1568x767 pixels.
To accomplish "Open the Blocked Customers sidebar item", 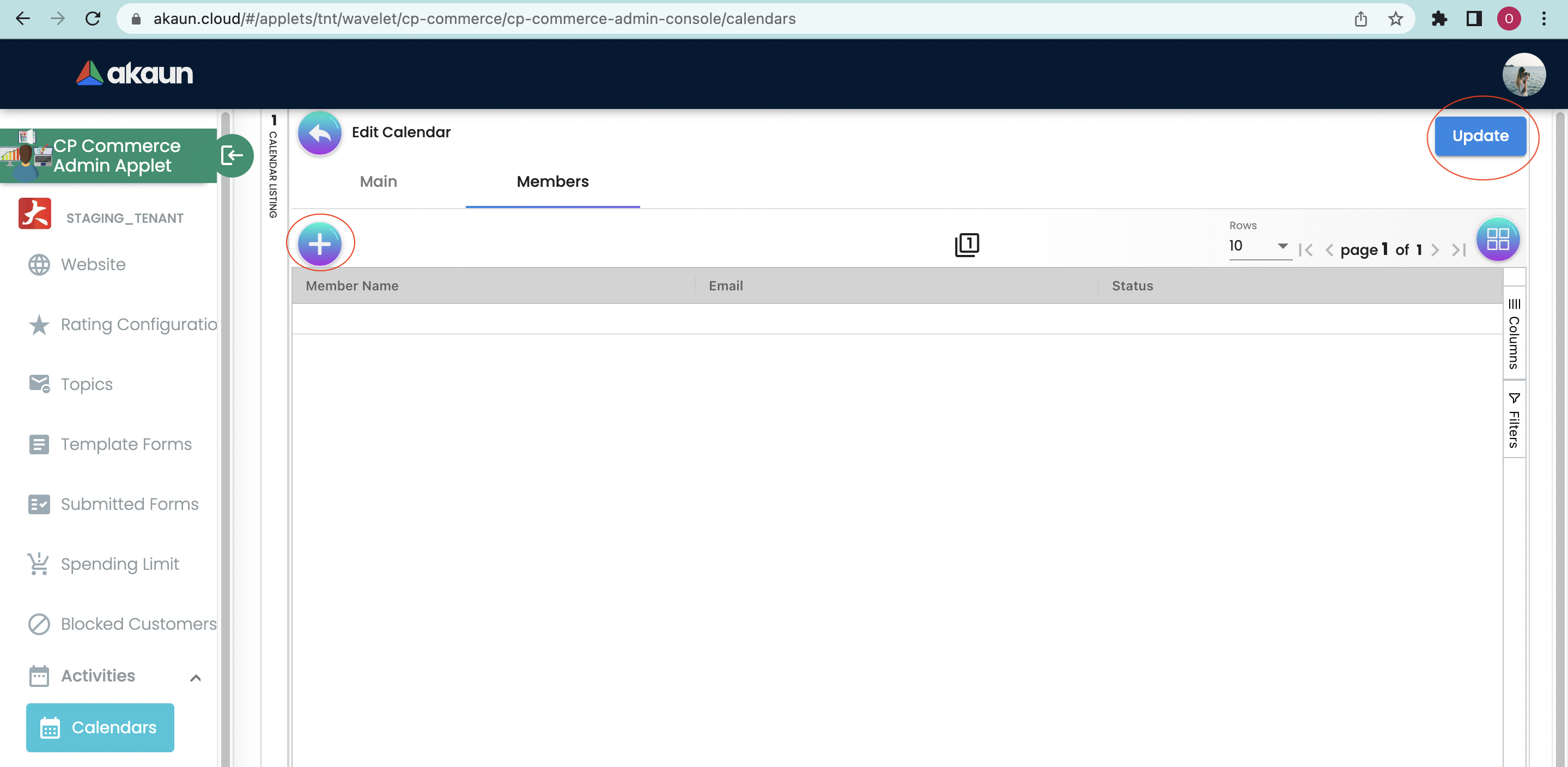I will [x=138, y=623].
